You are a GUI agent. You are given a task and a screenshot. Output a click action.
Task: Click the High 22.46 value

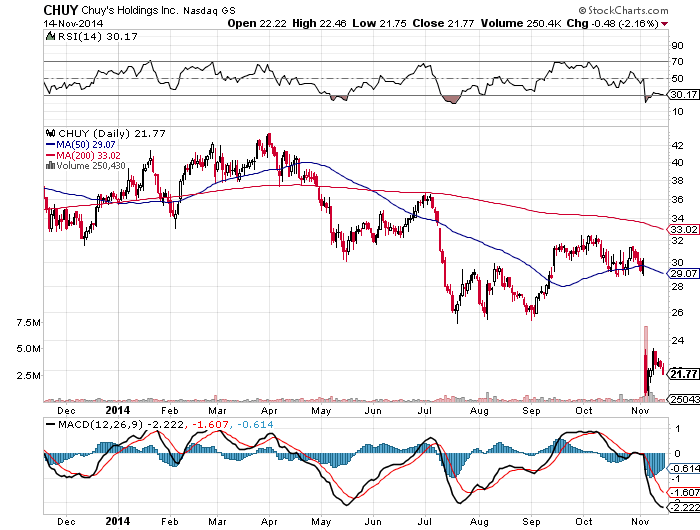(x=319, y=23)
